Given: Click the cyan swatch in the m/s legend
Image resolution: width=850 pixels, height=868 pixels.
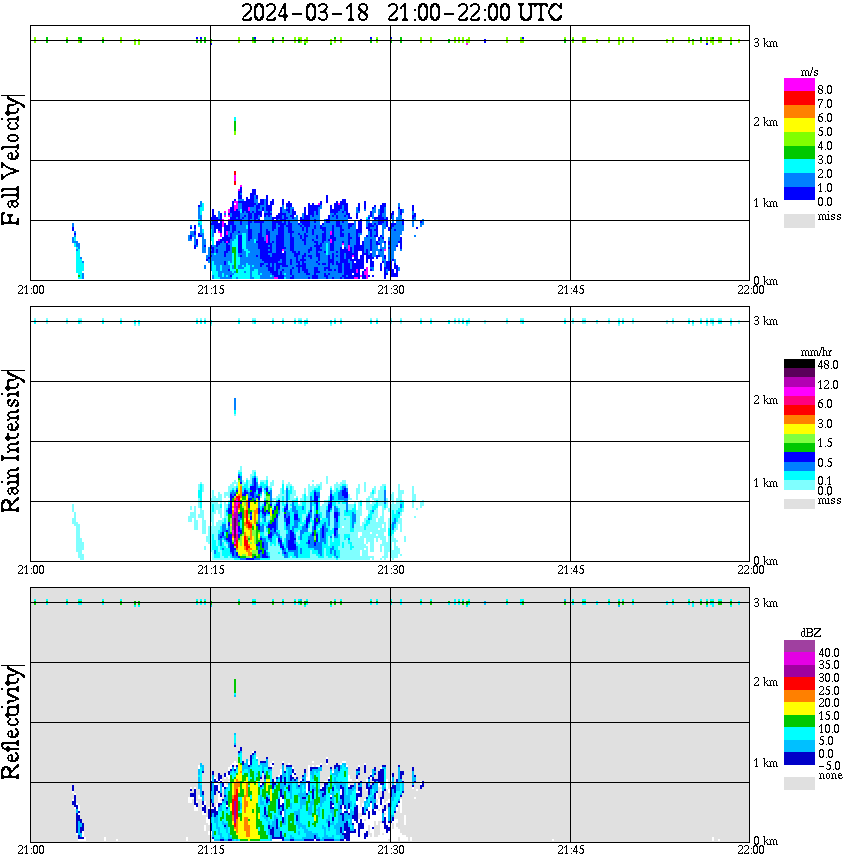Looking at the screenshot, I should pyautogui.click(x=799, y=167).
